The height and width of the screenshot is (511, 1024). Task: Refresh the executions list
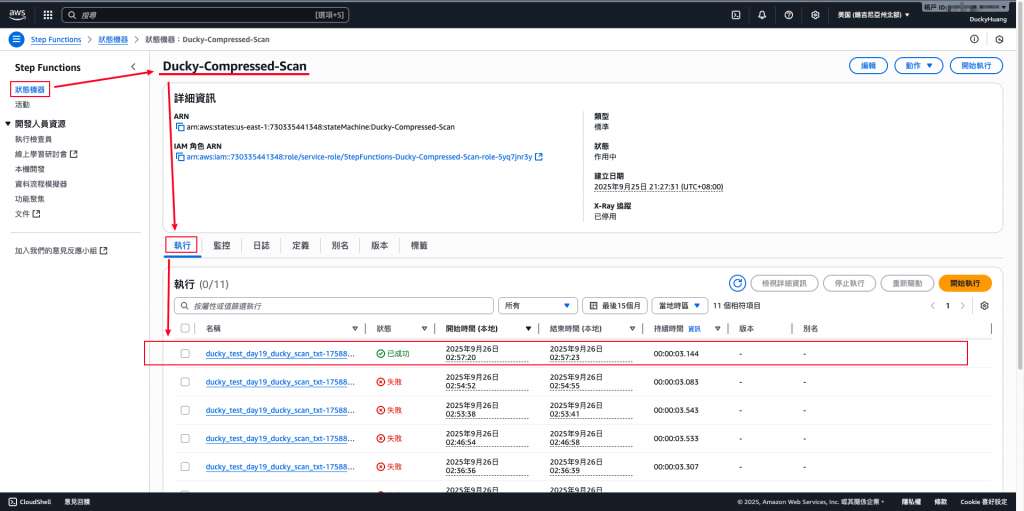(x=737, y=283)
